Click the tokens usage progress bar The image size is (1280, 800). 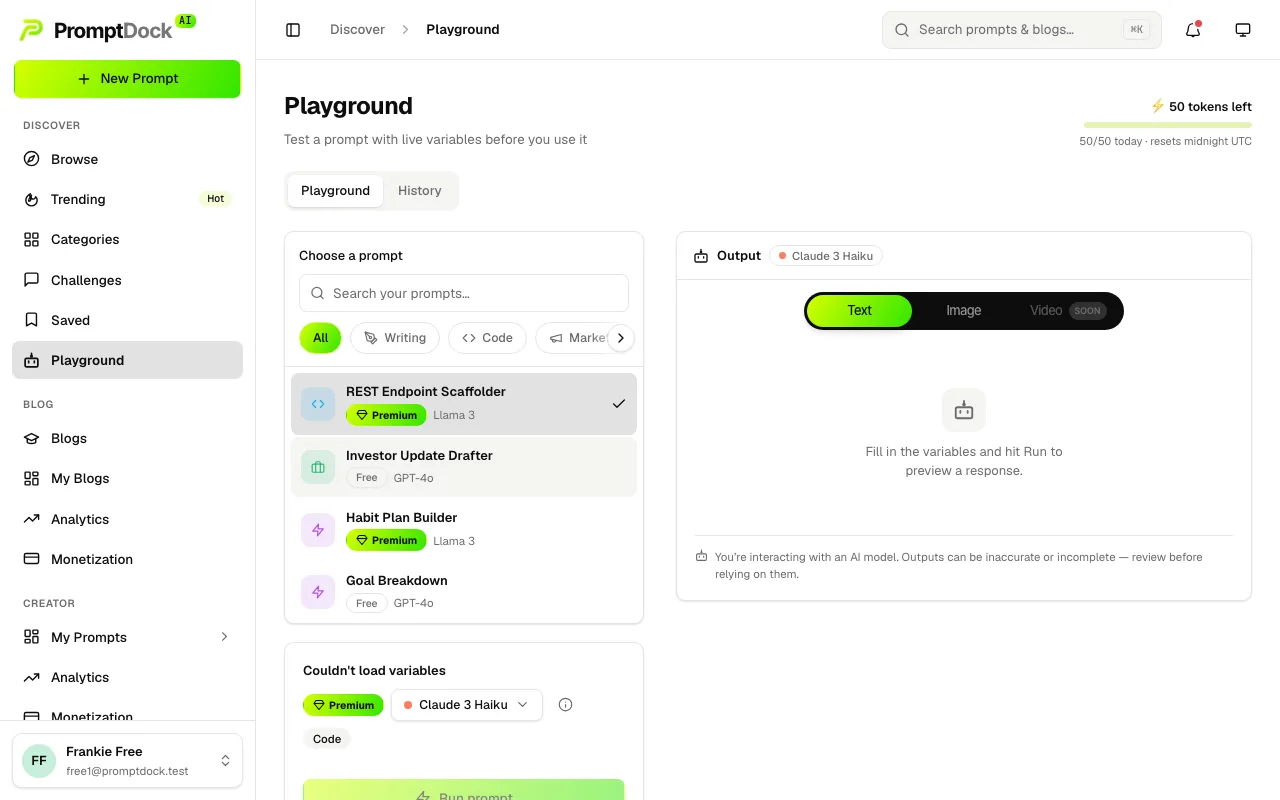(1168, 125)
